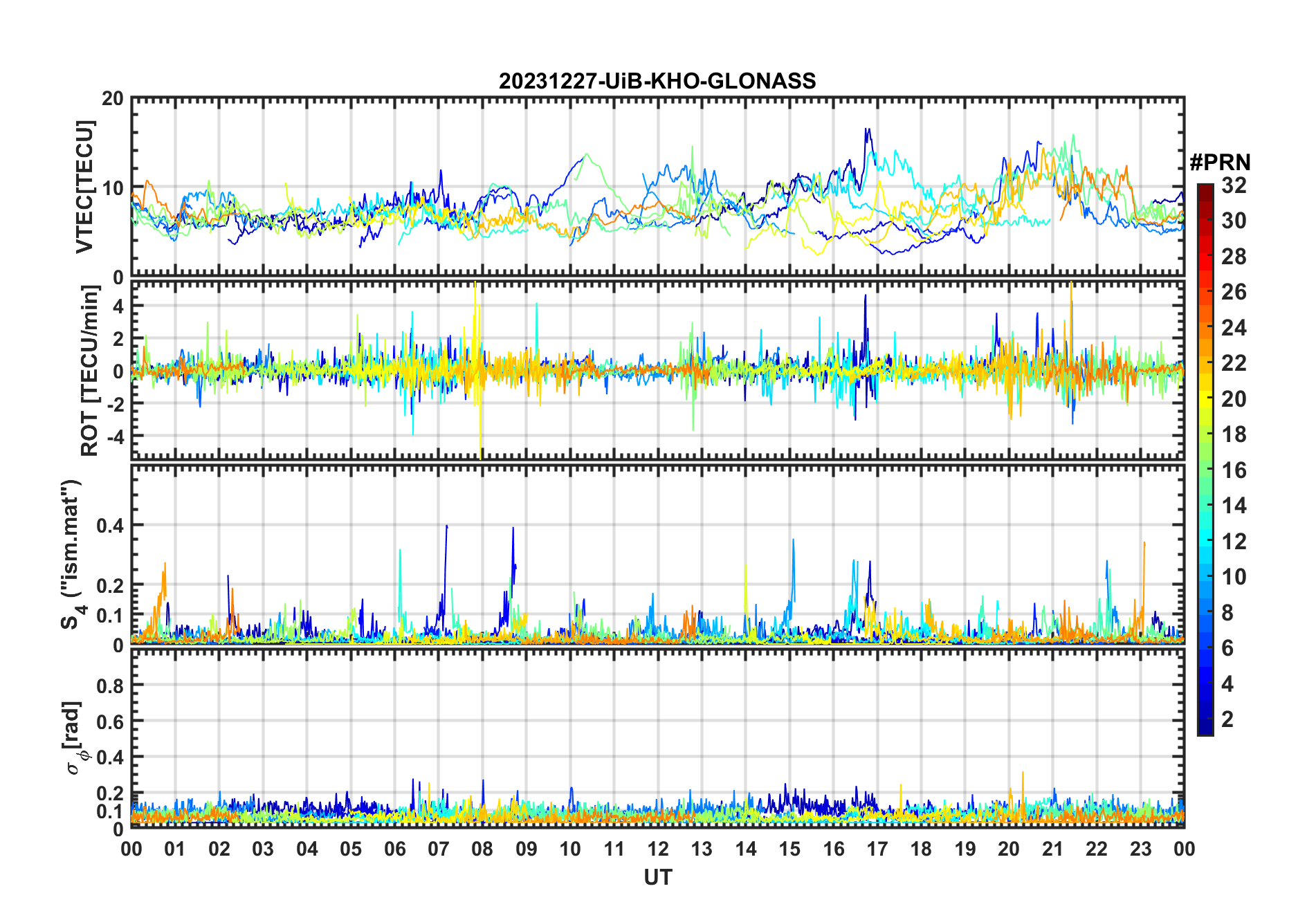Viewport: 1316px width, 920px height.
Task: Click the sigma phi axis tick label 0.8
Action: point(110,686)
